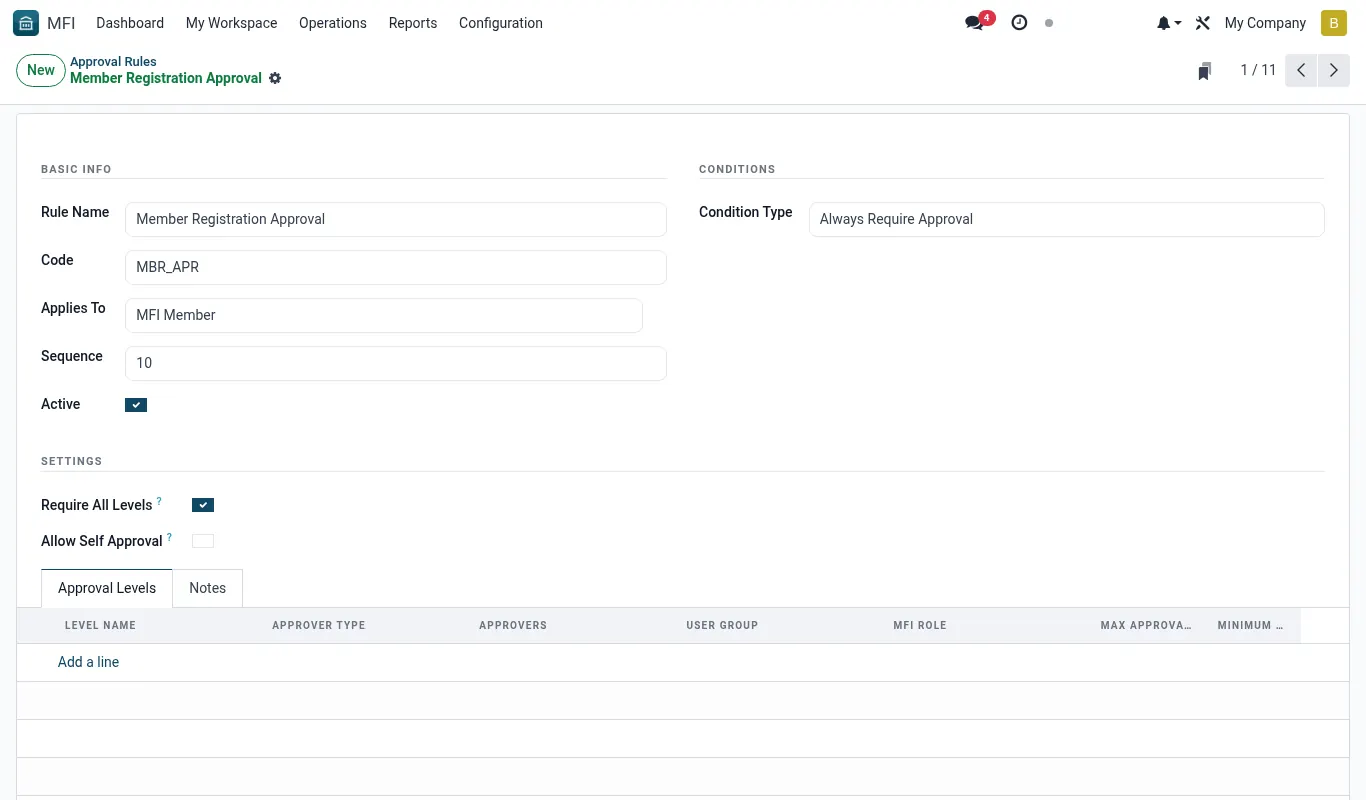Screen dimensions: 1366x800
Task: Open the Reports menu
Action: pyautogui.click(x=413, y=23)
